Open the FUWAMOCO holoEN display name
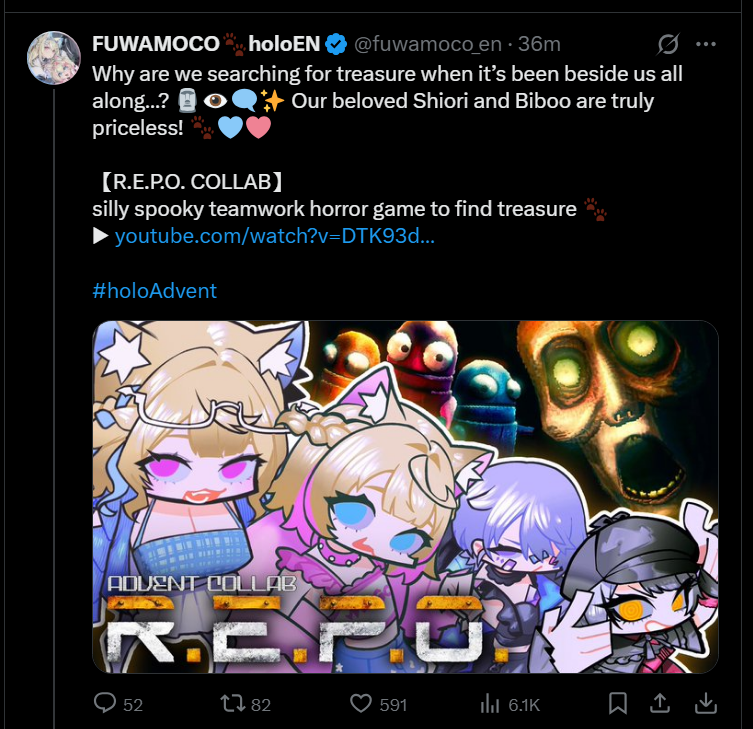Viewport: 753px width, 729px height. point(206,44)
